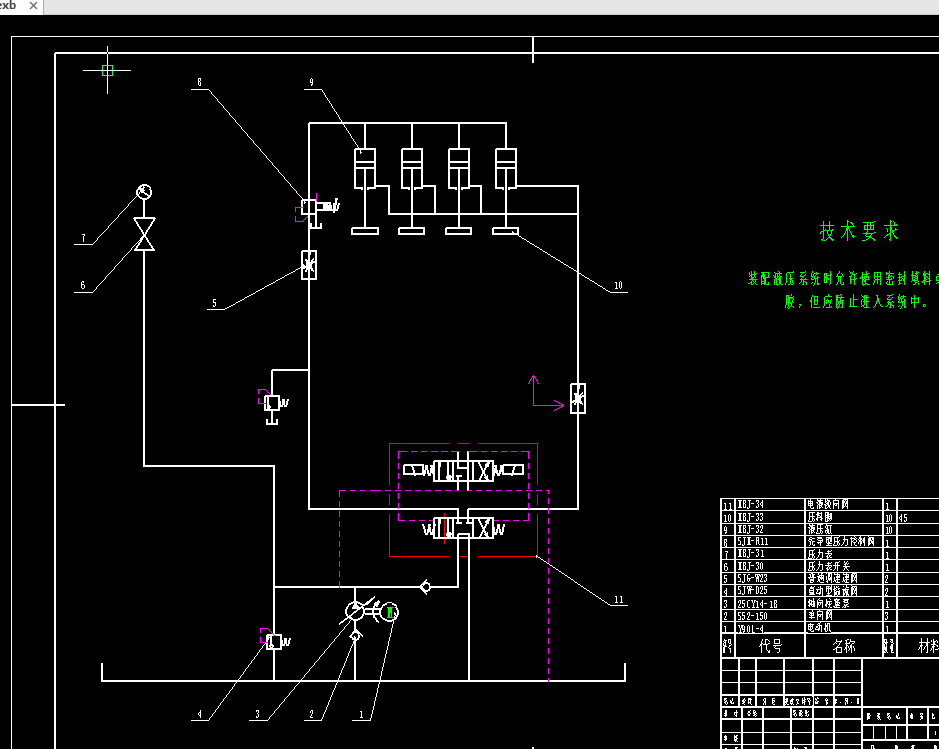Select the green note line starting 胶，但应防止

pos(857,302)
